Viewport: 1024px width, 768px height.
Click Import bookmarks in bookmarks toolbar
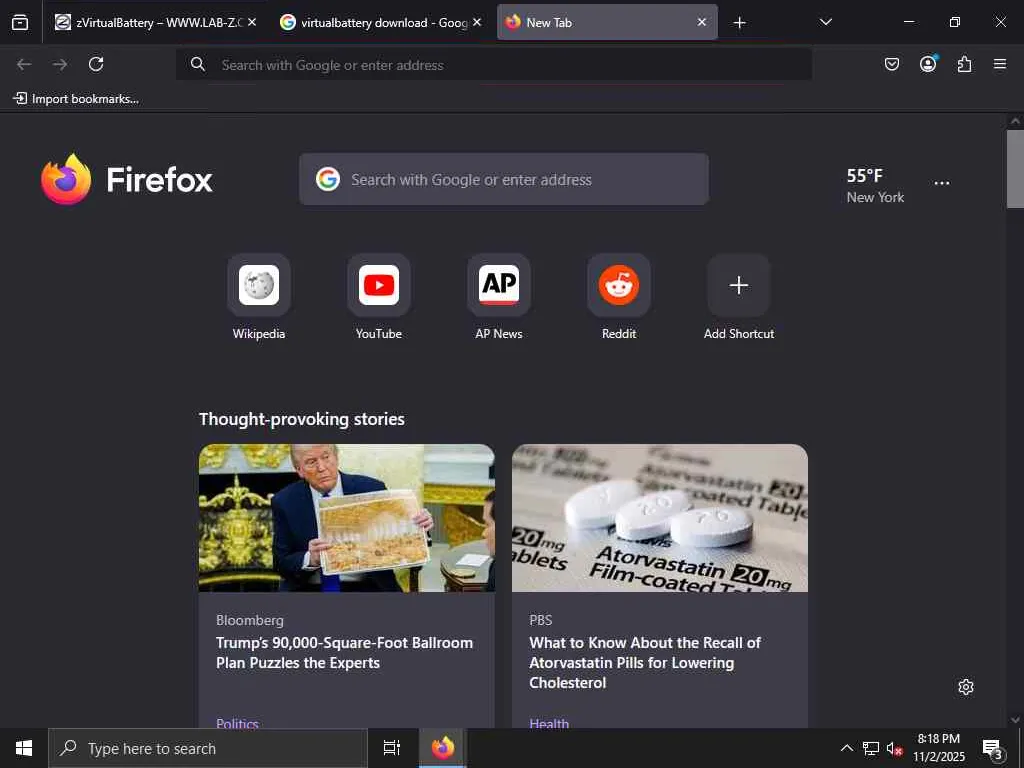tap(76, 99)
